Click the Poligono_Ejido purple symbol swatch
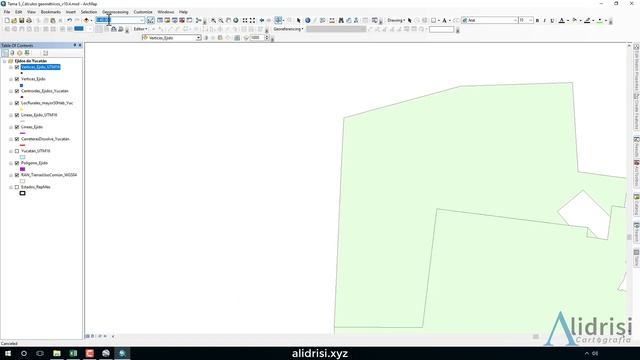Viewport: 640px width, 360px height. click(22, 169)
